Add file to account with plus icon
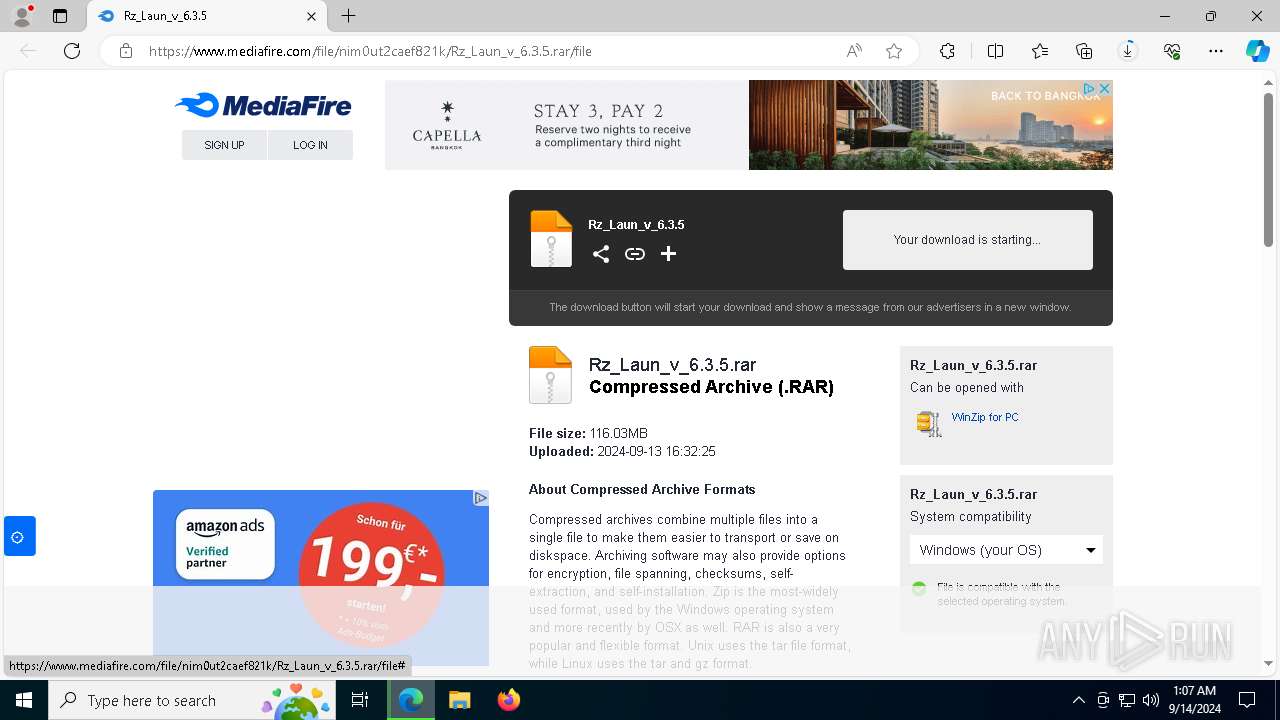1280x720 pixels. pos(669,254)
